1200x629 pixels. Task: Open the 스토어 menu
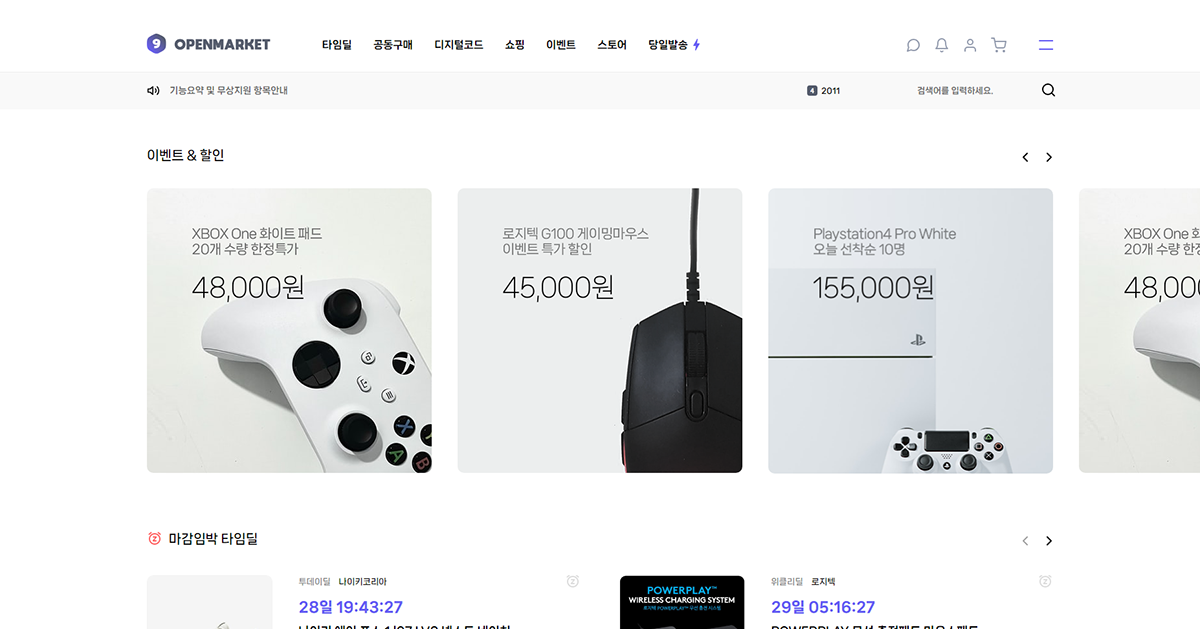coord(612,45)
